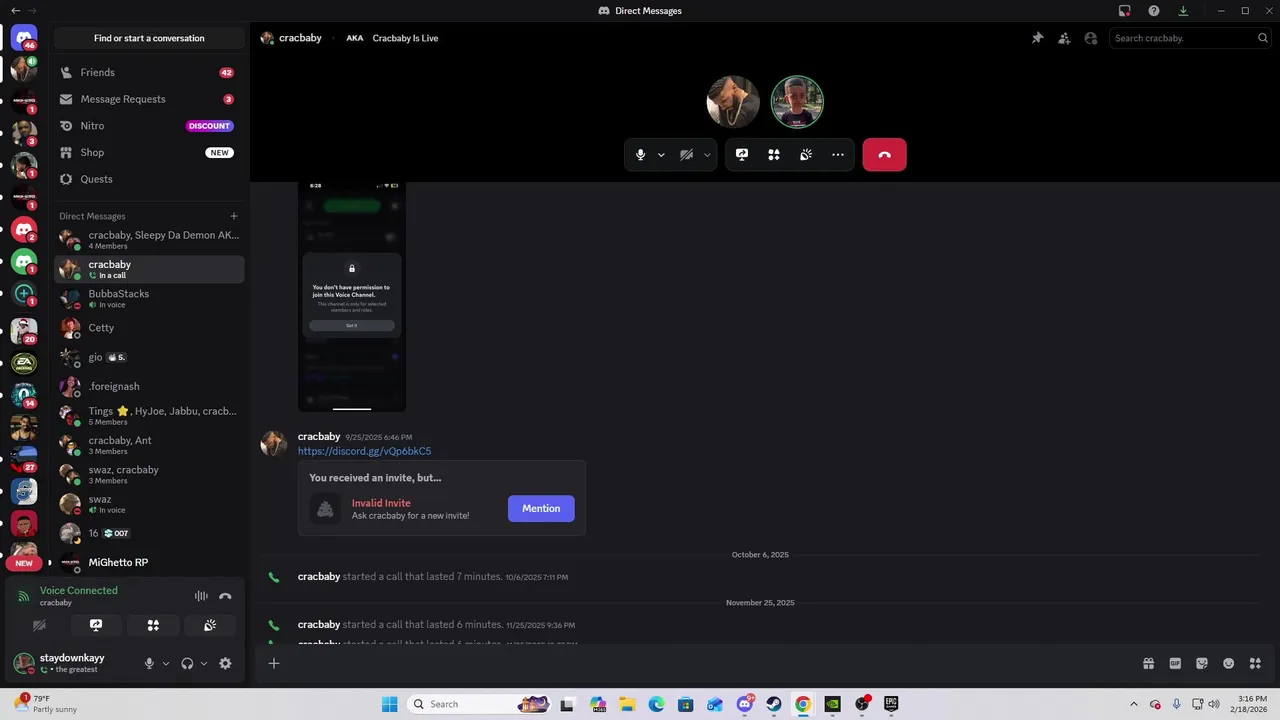Open the Help question mark icon
Viewport: 1280px width, 720px height.
pos(1154,11)
